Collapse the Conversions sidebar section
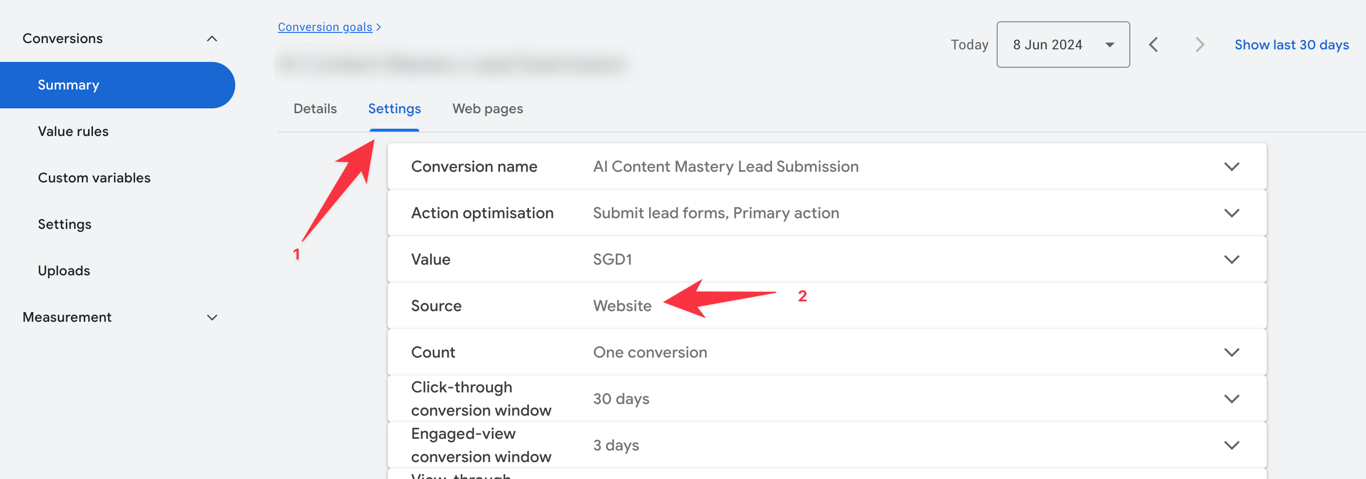Viewport: 1366px width, 479px height. pyautogui.click(x=212, y=39)
